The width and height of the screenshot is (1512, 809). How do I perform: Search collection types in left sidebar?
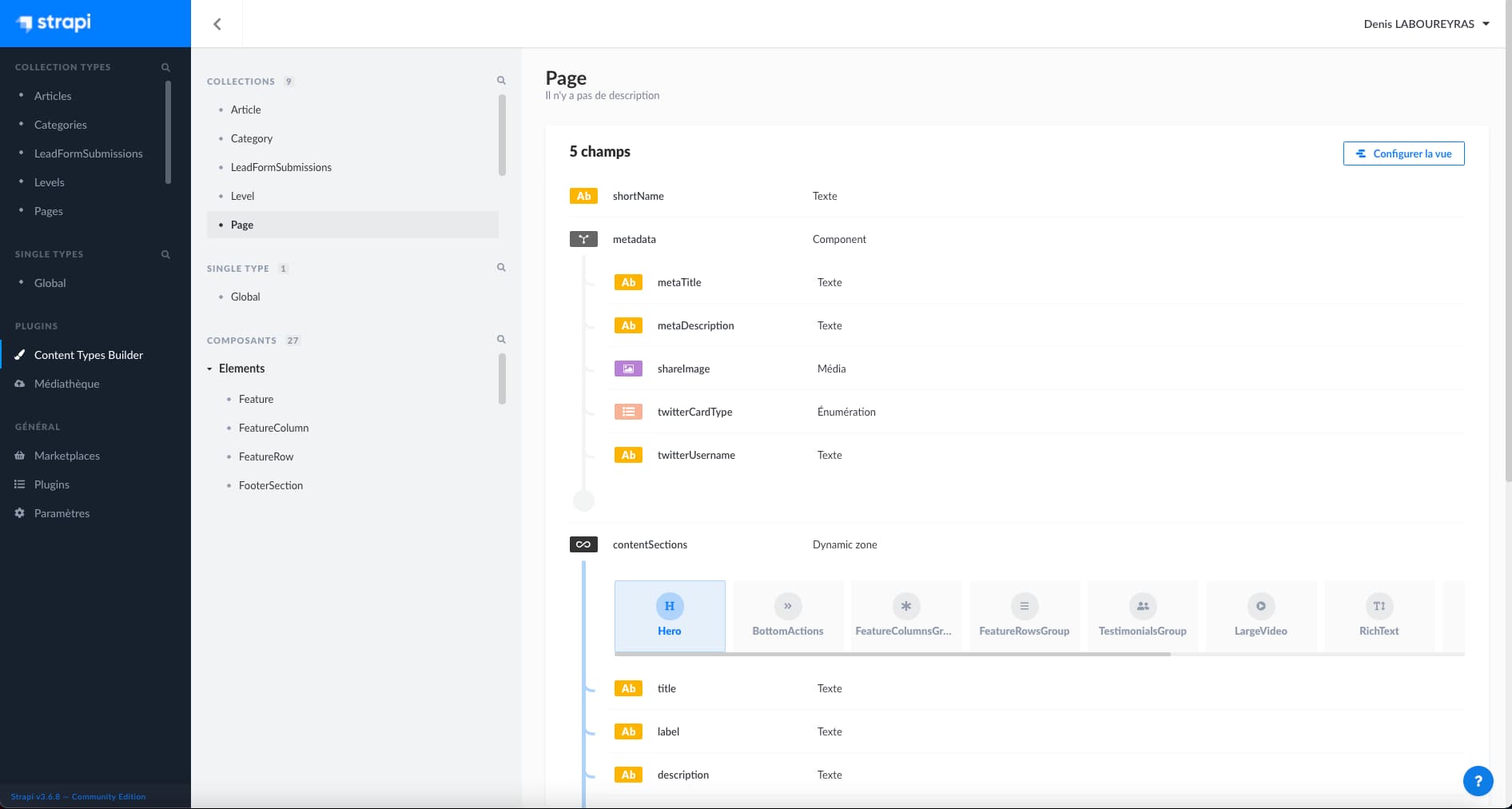(x=165, y=67)
